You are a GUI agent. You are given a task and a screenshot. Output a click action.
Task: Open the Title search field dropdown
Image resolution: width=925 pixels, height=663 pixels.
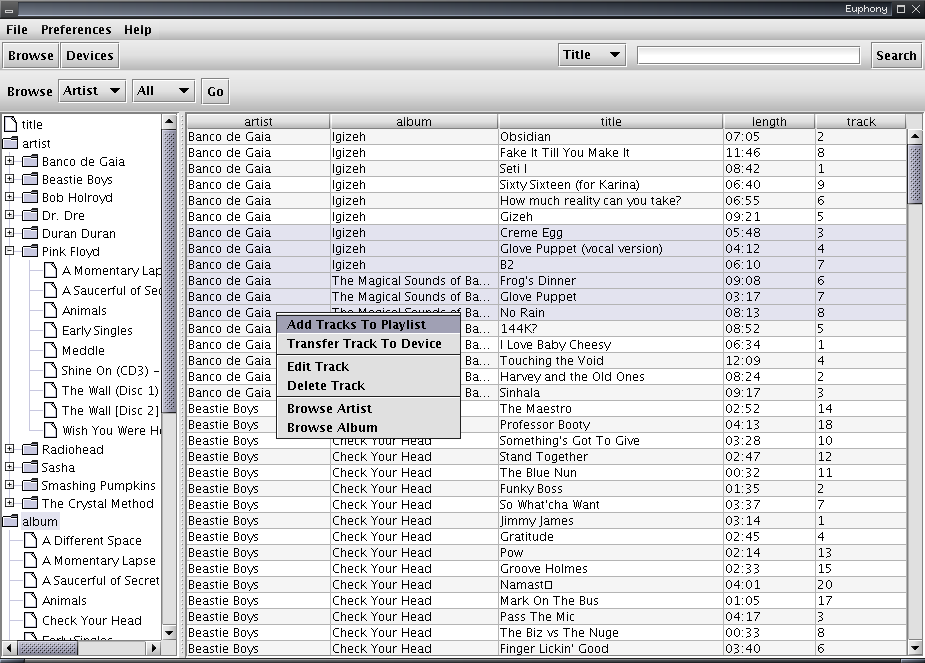[x=592, y=55]
